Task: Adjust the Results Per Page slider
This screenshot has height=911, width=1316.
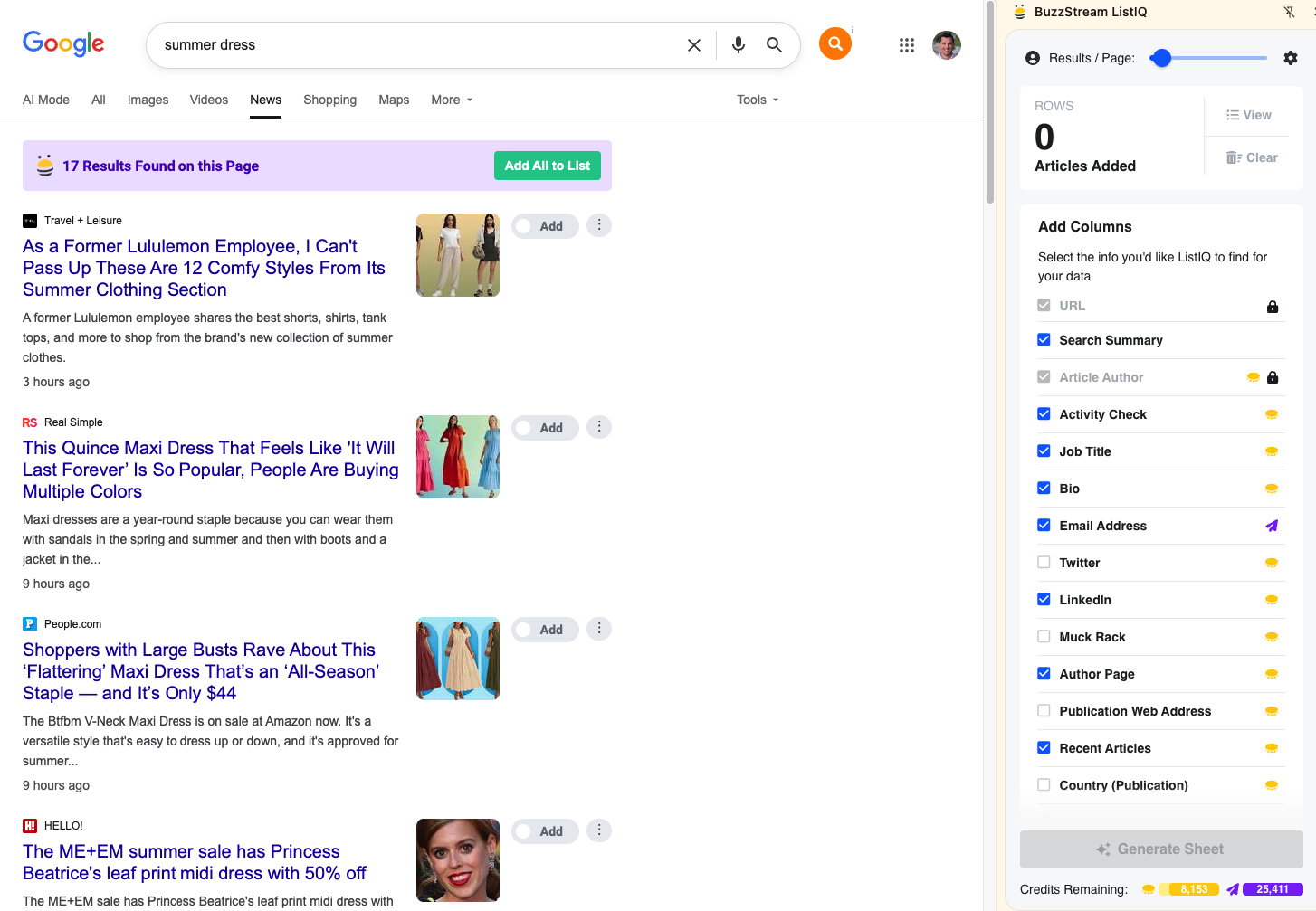Action: (x=1161, y=57)
